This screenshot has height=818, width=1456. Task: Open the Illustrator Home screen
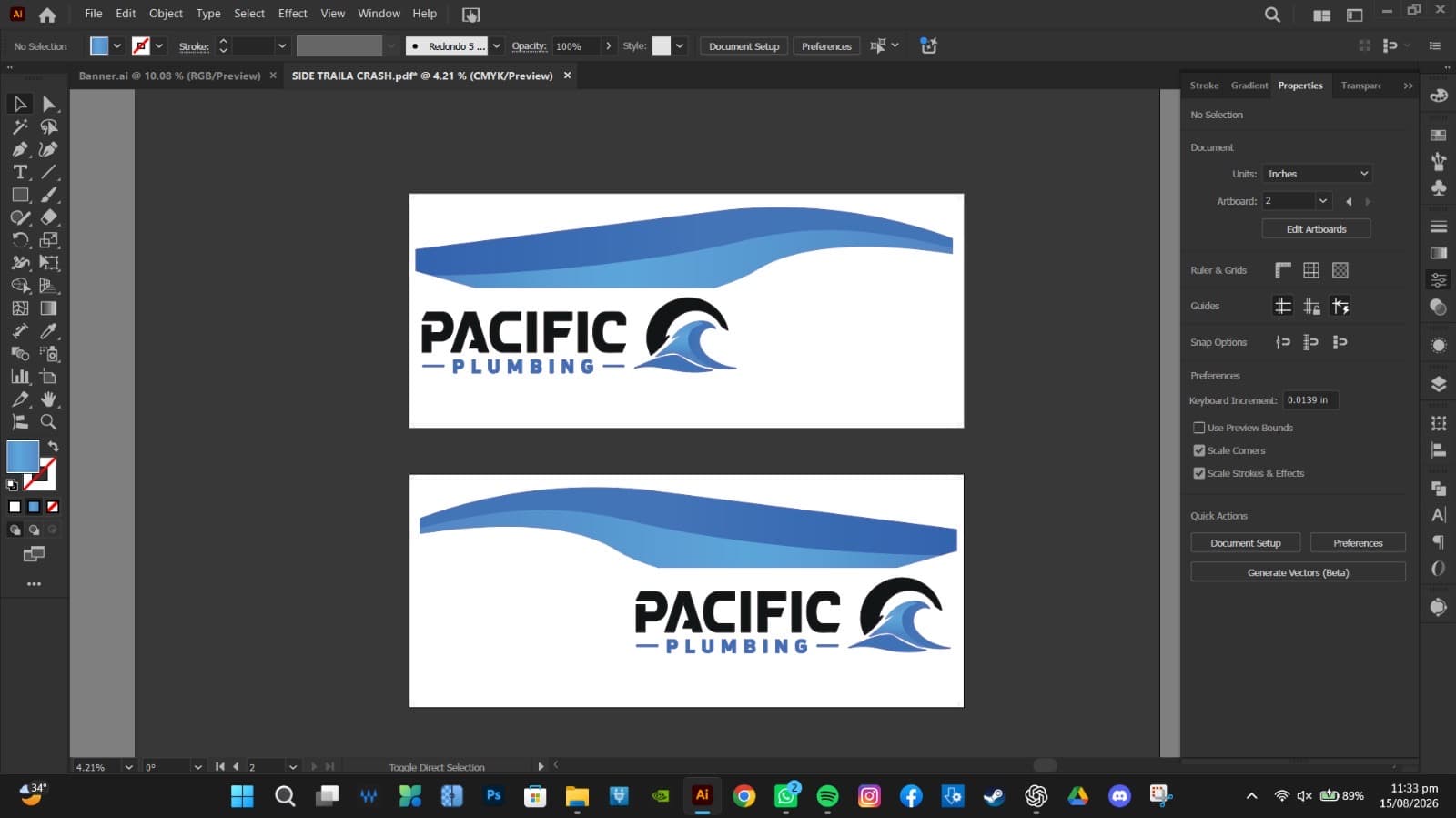coord(47,15)
